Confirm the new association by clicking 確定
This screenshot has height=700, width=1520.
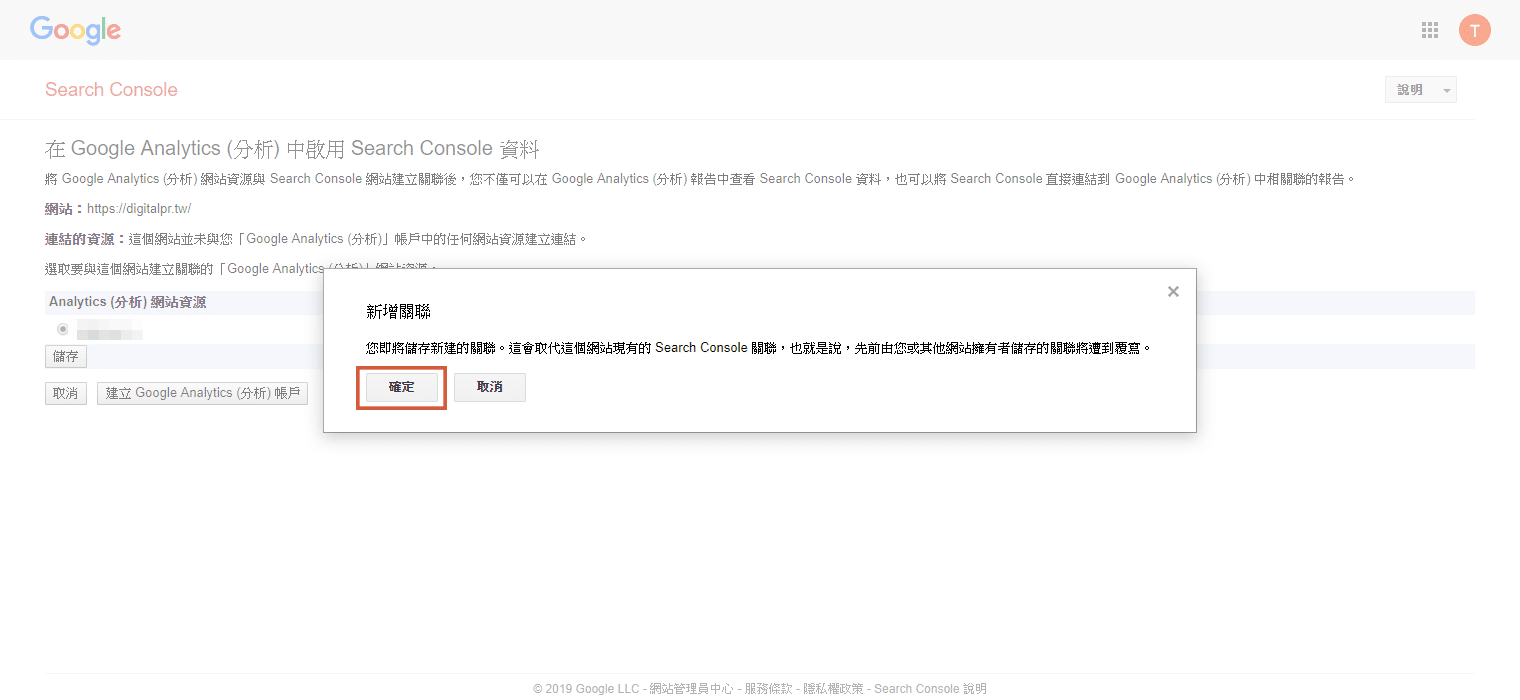(x=400, y=386)
